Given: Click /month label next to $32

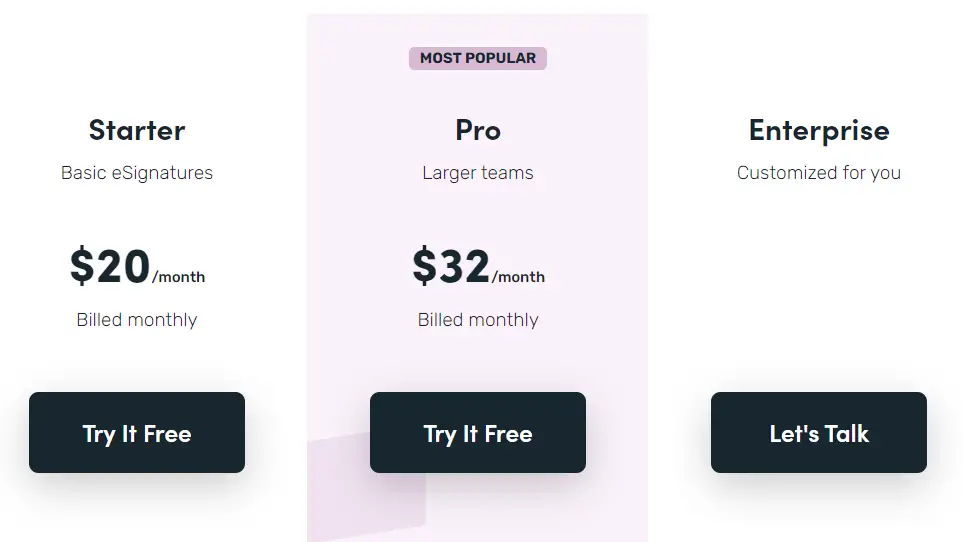Looking at the screenshot, I should 518,277.
